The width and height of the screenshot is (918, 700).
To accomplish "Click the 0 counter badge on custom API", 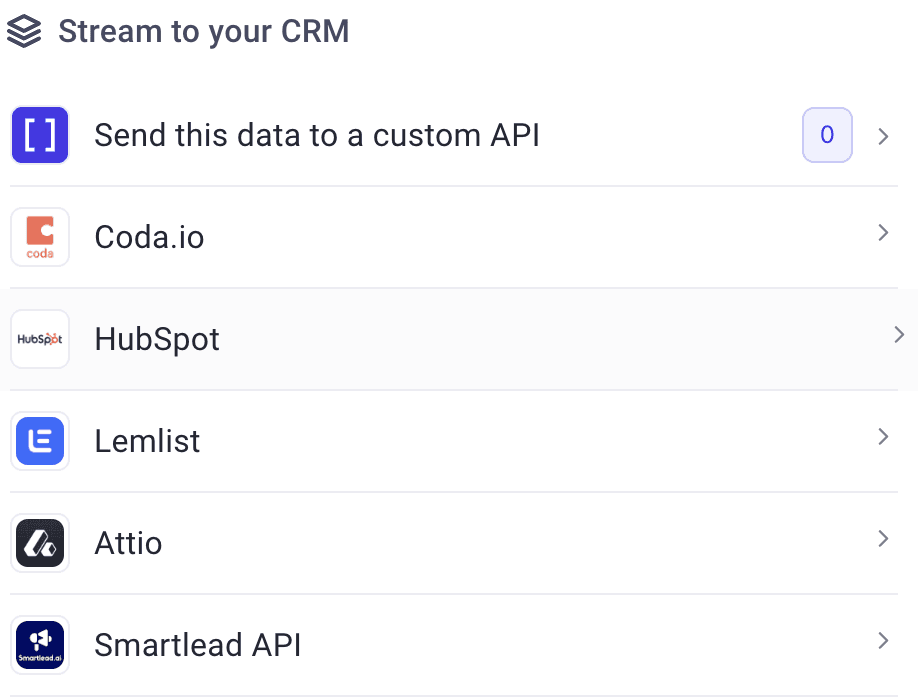I will click(x=827, y=134).
